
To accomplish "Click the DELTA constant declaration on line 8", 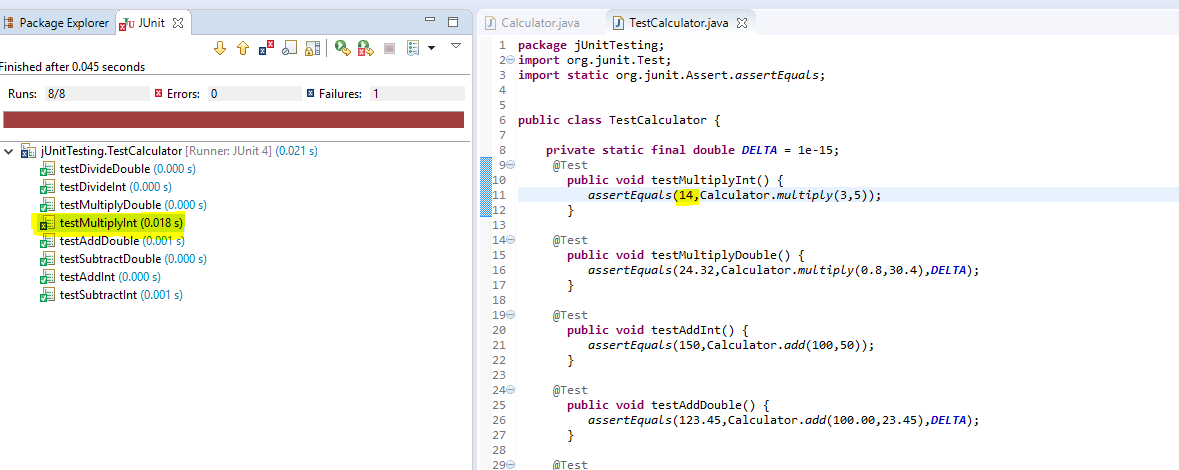I will tap(761, 150).
